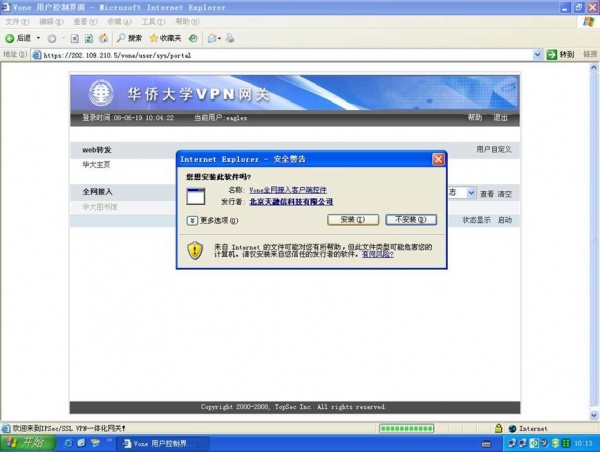Click the 链接 Links toolbar label

coord(590,54)
